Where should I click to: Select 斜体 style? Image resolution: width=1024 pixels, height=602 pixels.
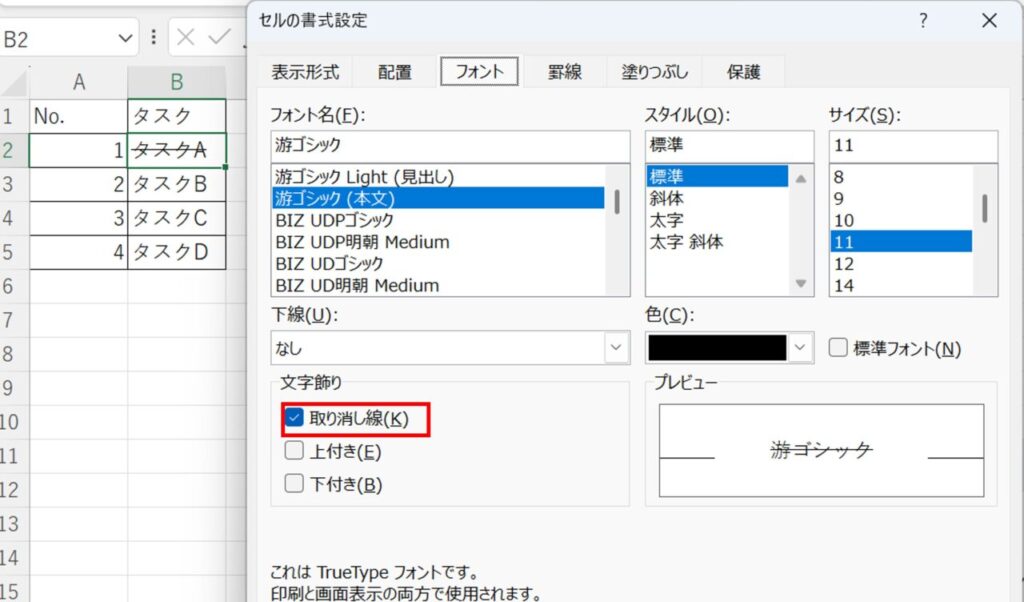pos(717,198)
